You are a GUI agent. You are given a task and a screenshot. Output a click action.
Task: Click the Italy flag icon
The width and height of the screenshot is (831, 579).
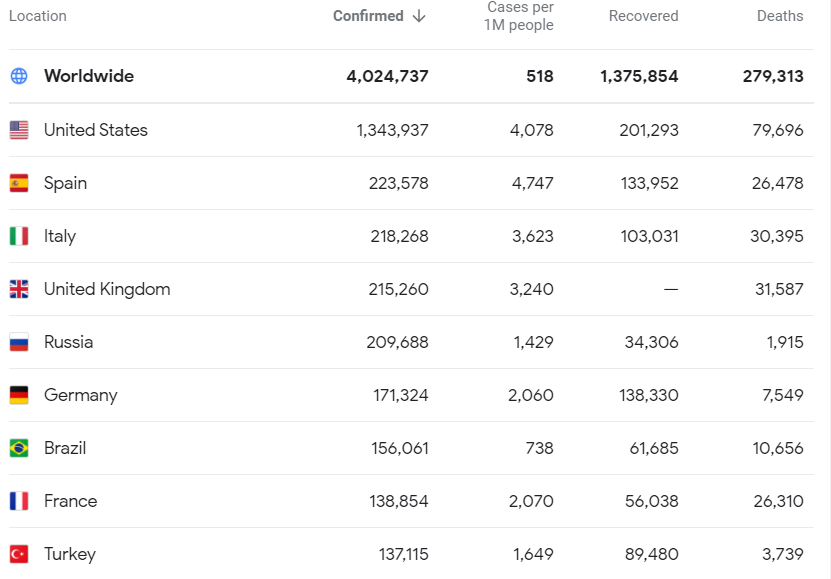[x=19, y=236]
